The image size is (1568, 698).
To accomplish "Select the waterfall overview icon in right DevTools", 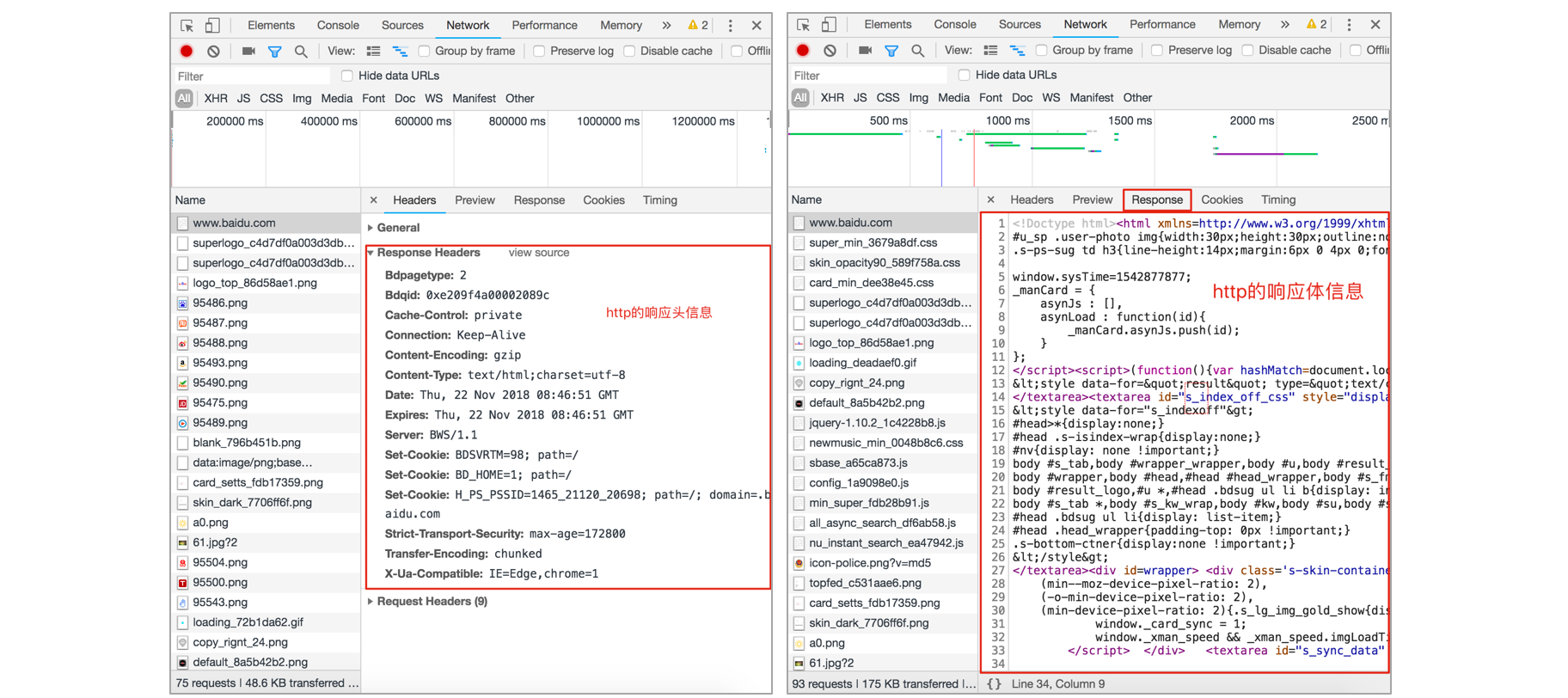I will click(1017, 51).
